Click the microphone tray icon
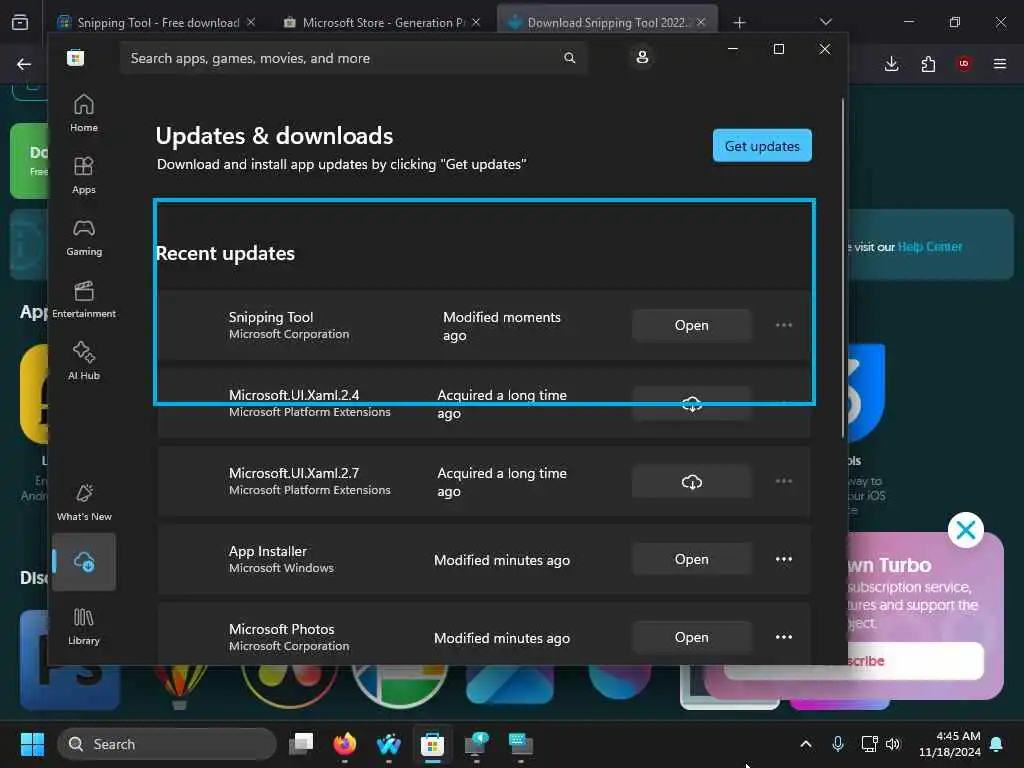The image size is (1024, 768). [838, 744]
